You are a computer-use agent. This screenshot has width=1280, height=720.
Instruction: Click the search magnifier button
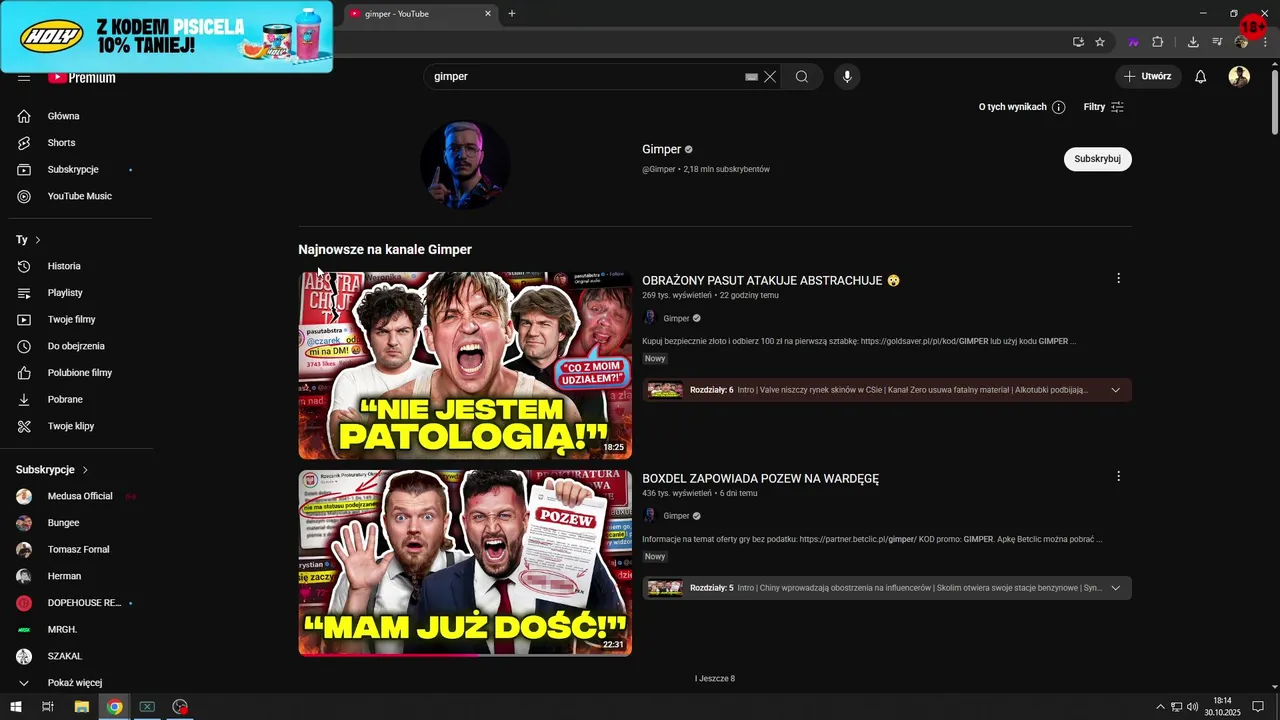[x=802, y=76]
